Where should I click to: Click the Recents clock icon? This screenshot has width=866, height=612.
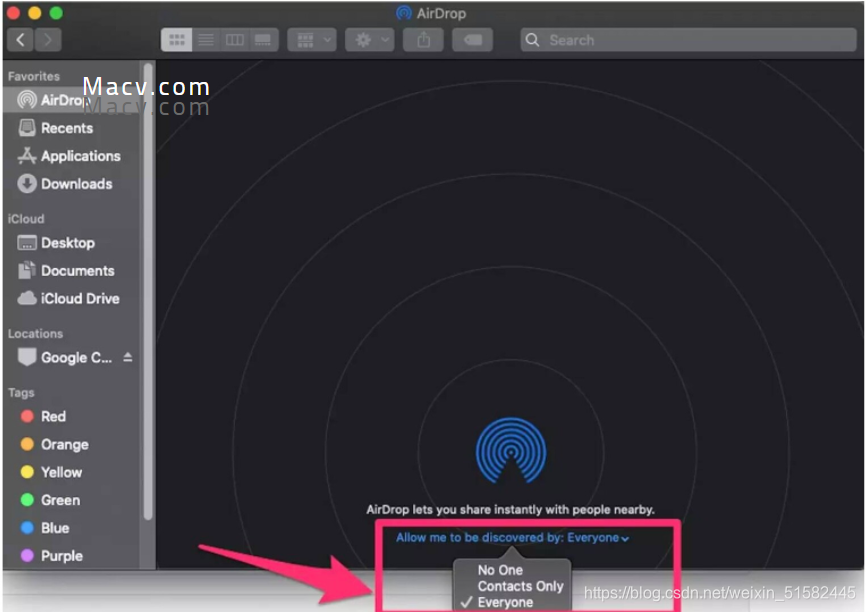pyautogui.click(x=27, y=128)
